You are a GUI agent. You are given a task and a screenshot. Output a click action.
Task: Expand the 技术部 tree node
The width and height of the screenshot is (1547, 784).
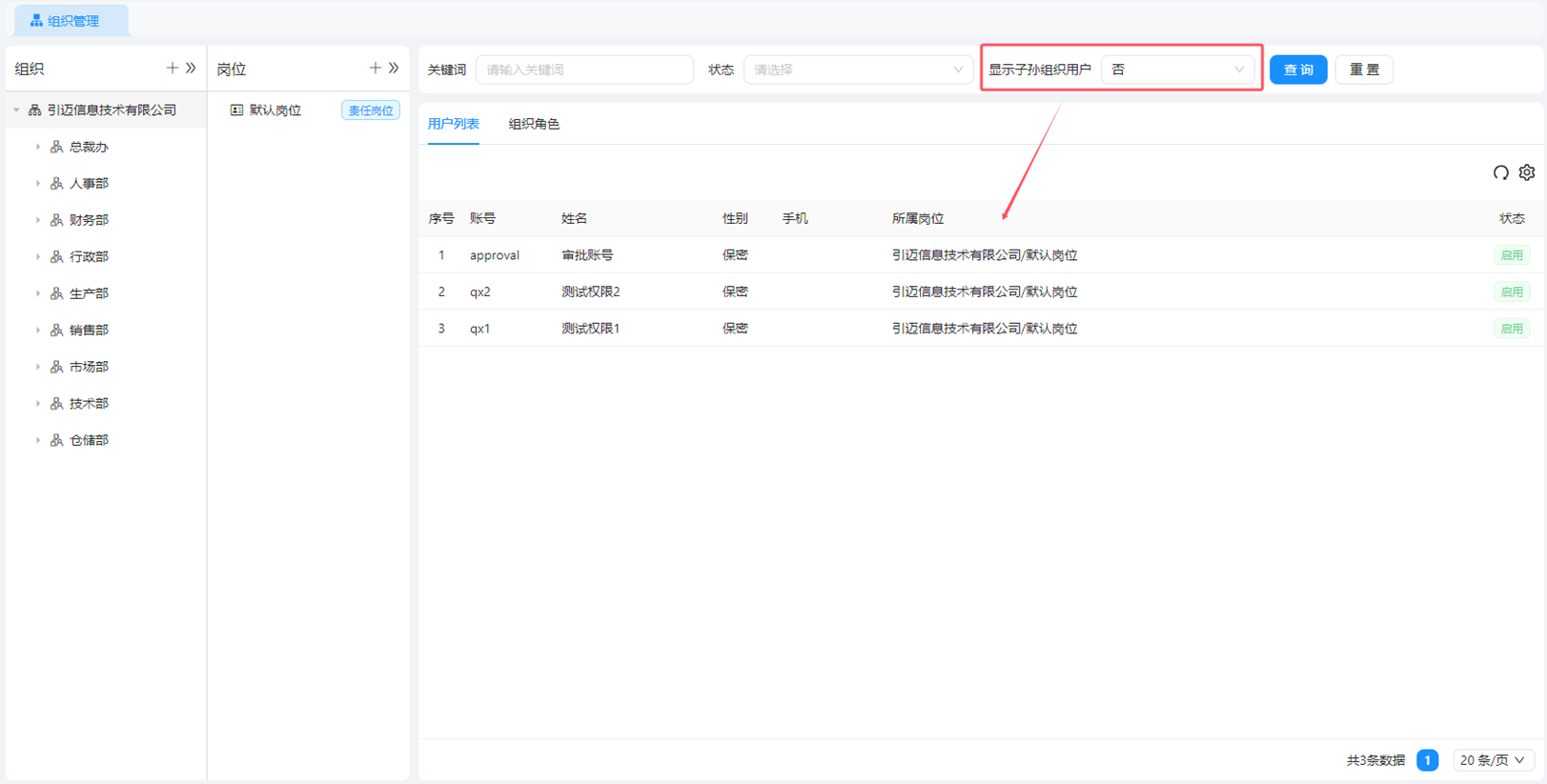tap(38, 404)
